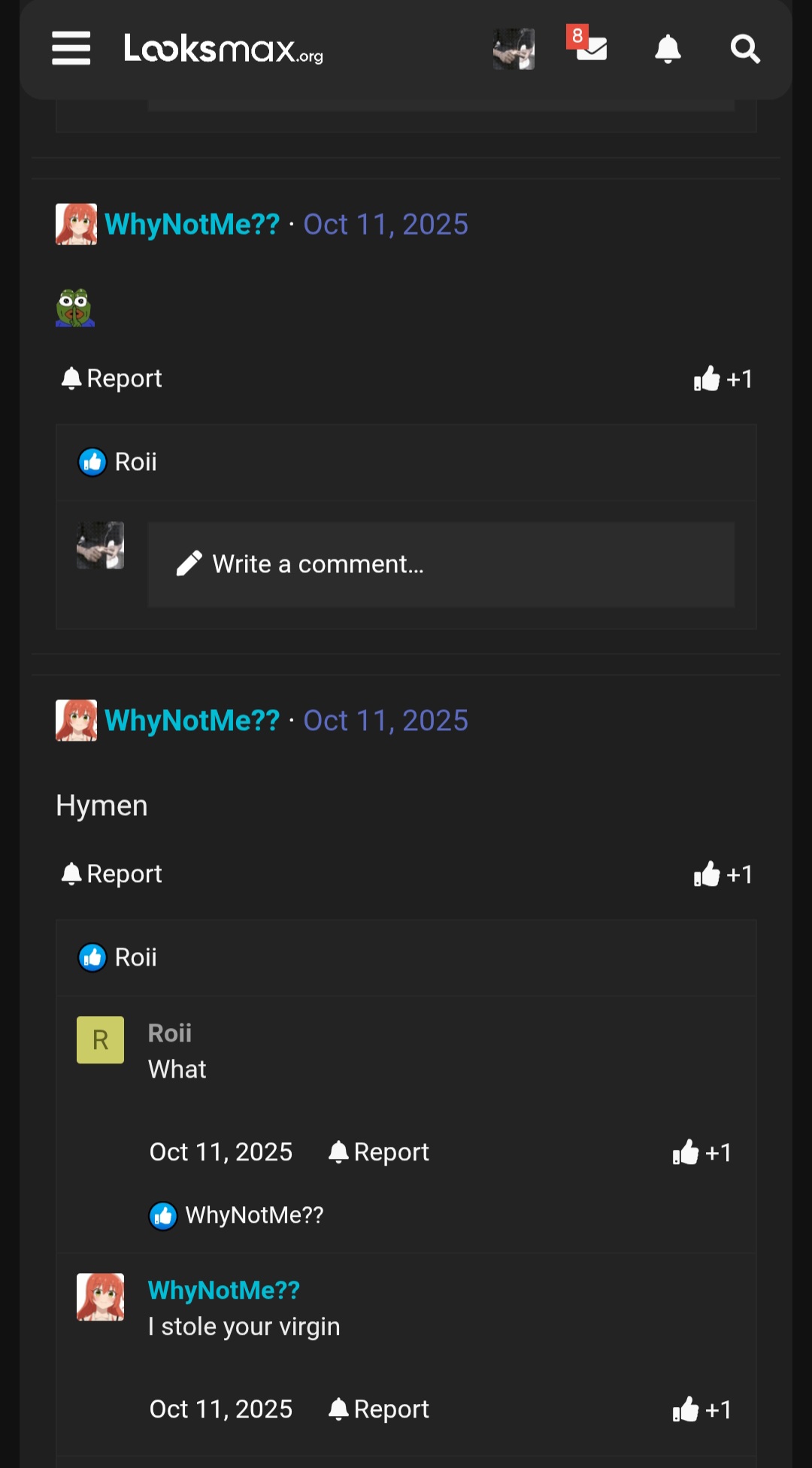Open inbox with 8 unread messages
The image size is (812, 1468).
click(x=591, y=47)
